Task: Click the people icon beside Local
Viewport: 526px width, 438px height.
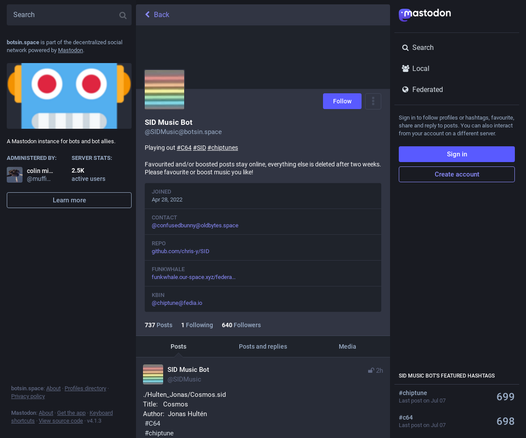Action: click(x=405, y=68)
